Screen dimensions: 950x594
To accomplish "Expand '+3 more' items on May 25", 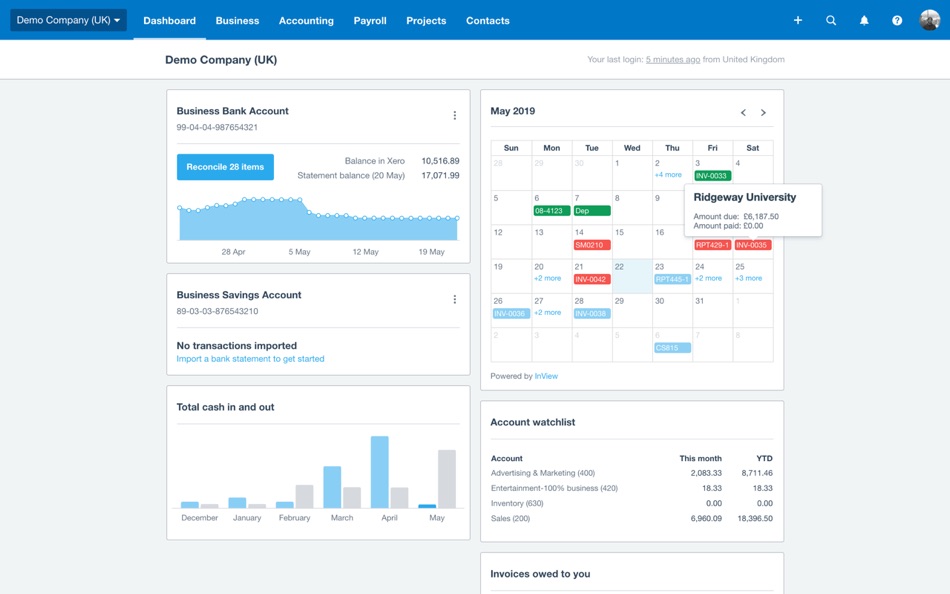I will coord(748,278).
